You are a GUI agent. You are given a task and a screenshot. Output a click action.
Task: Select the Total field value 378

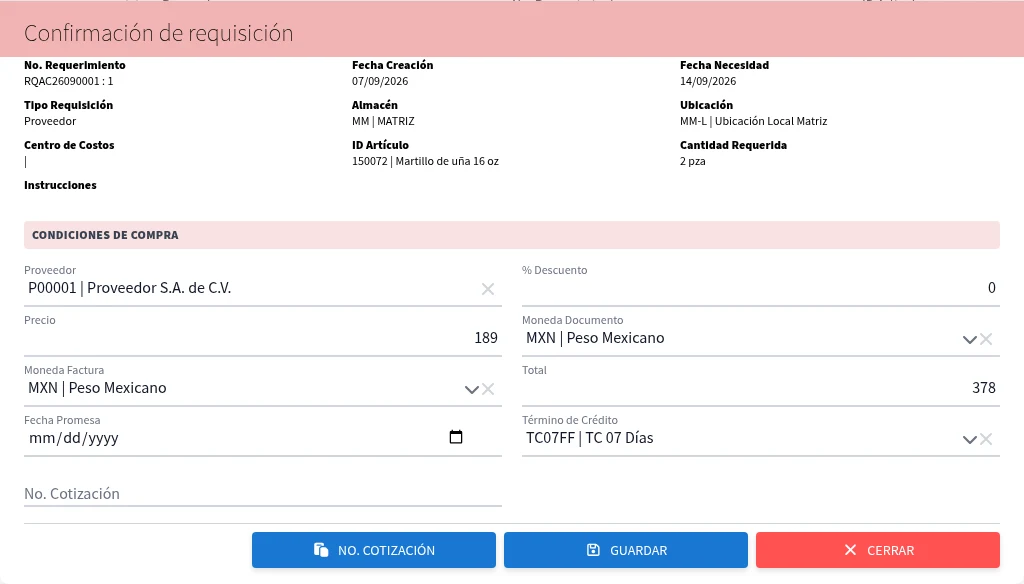click(x=984, y=388)
